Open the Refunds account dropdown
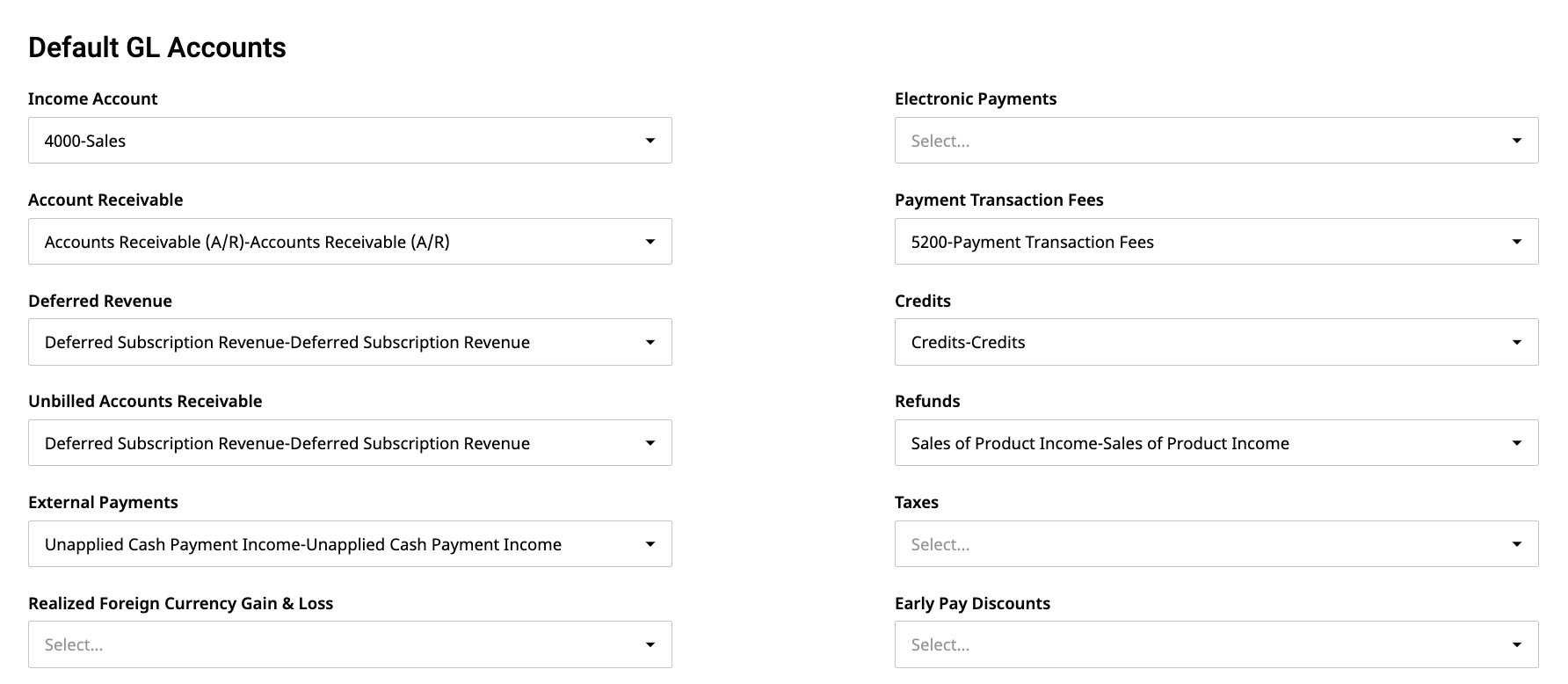Viewport: 1568px width, 684px height. point(1216,443)
